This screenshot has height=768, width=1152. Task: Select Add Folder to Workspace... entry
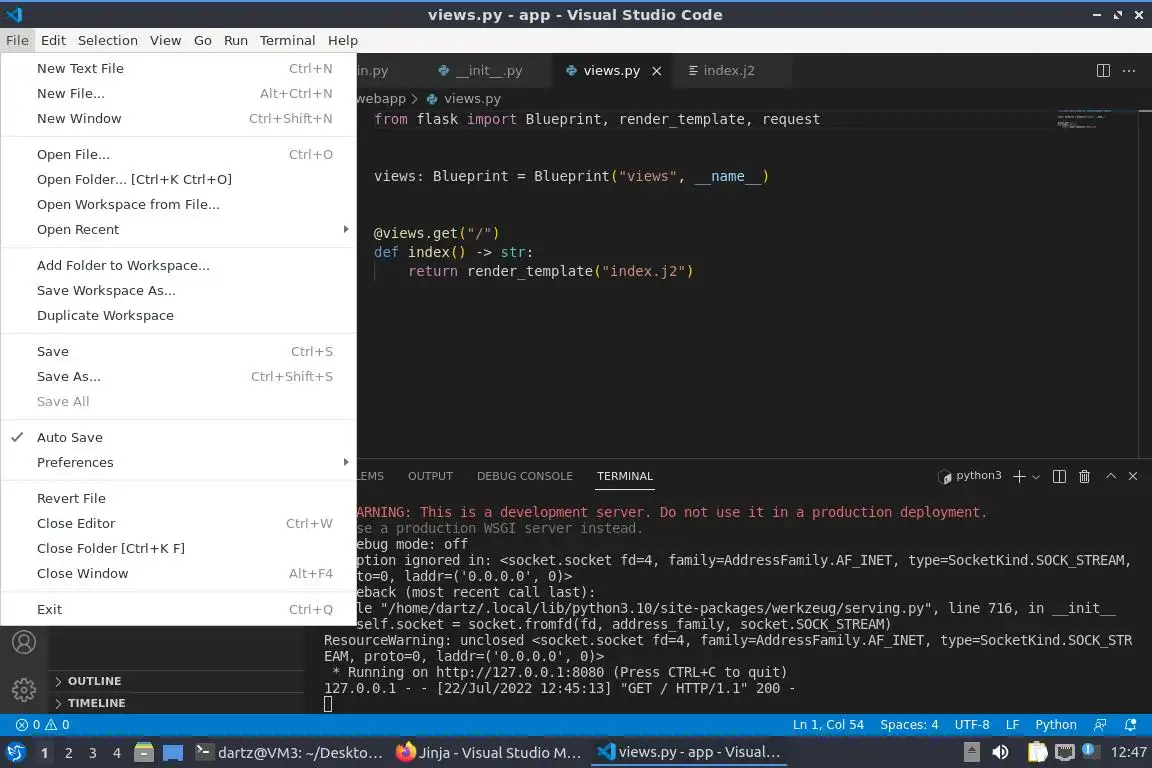179,265
